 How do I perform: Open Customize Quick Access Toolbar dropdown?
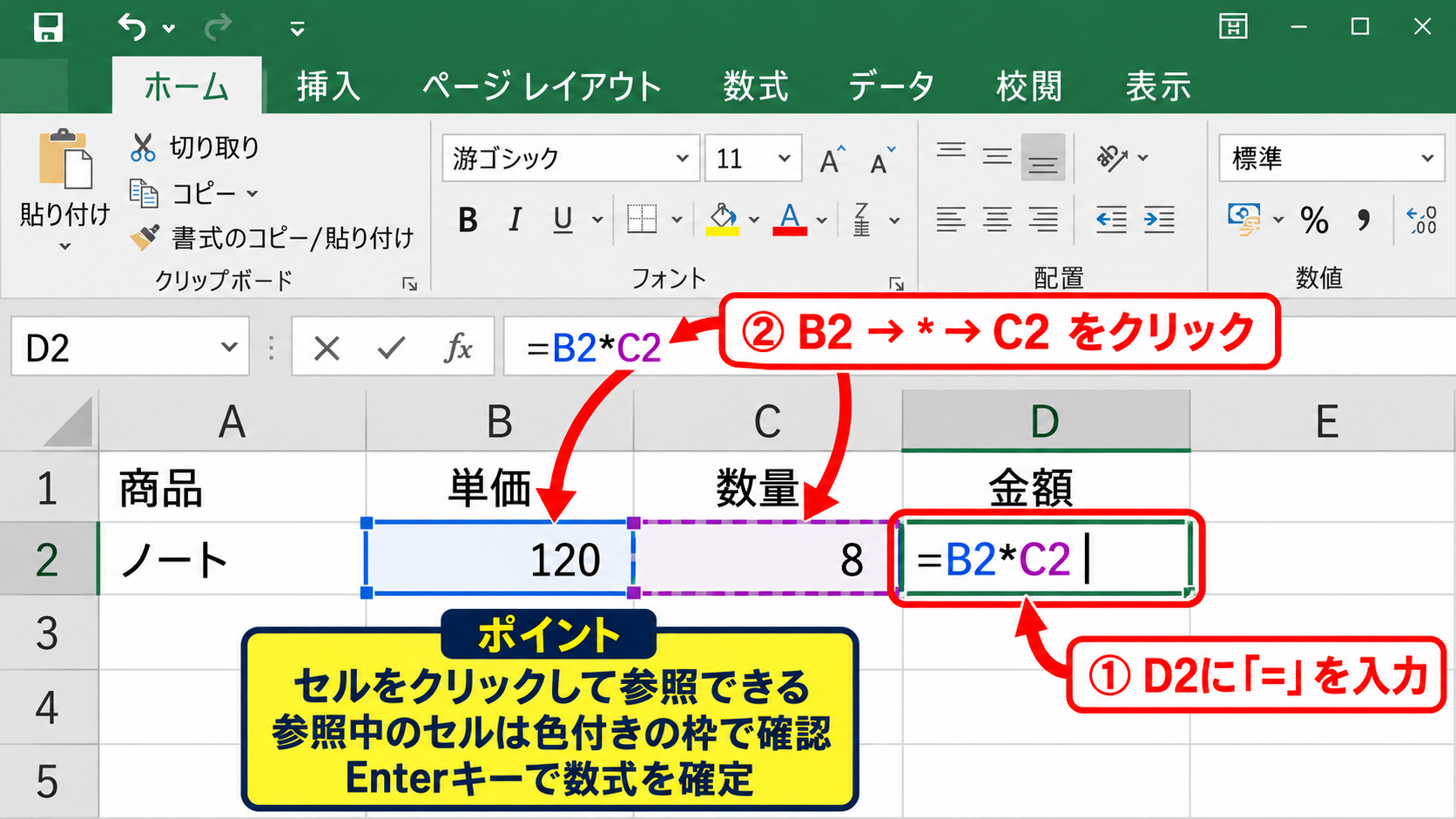click(297, 29)
